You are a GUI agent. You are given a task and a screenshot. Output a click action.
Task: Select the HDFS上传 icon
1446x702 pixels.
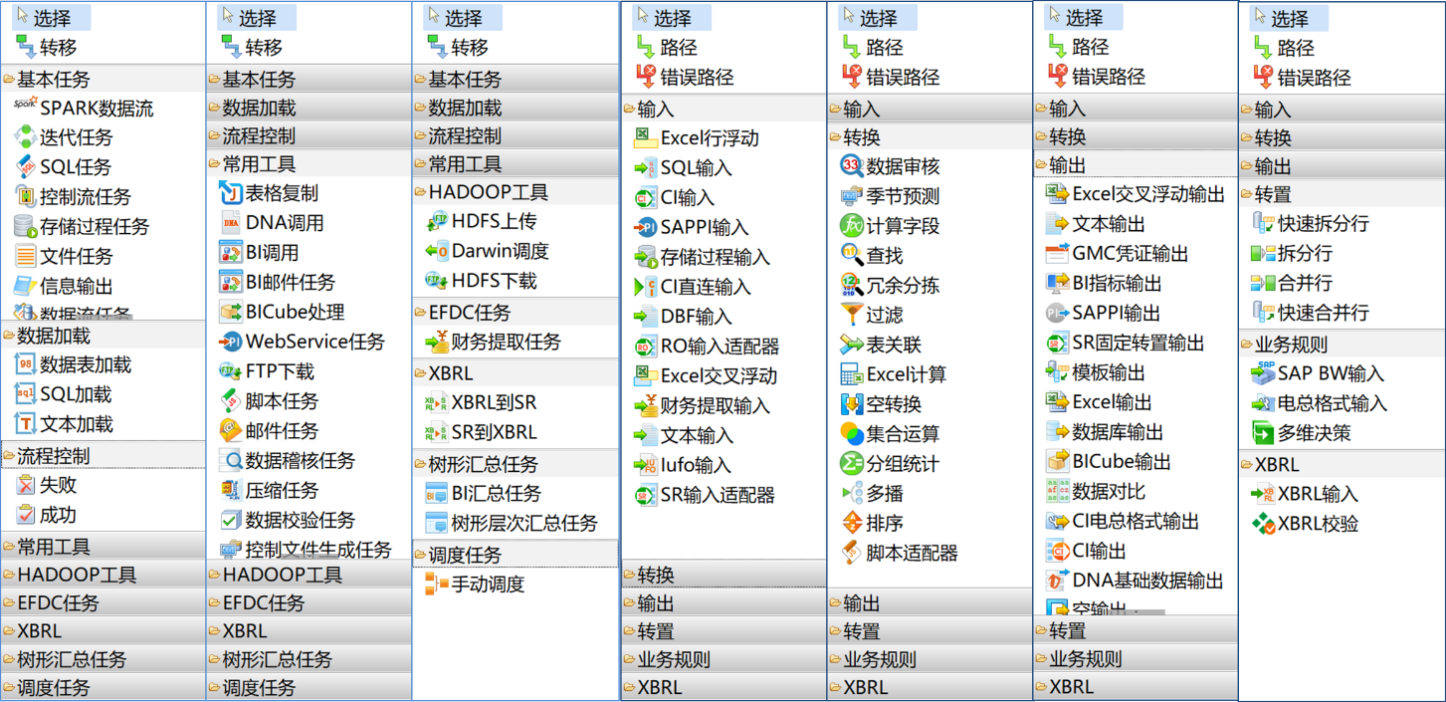pos(437,221)
